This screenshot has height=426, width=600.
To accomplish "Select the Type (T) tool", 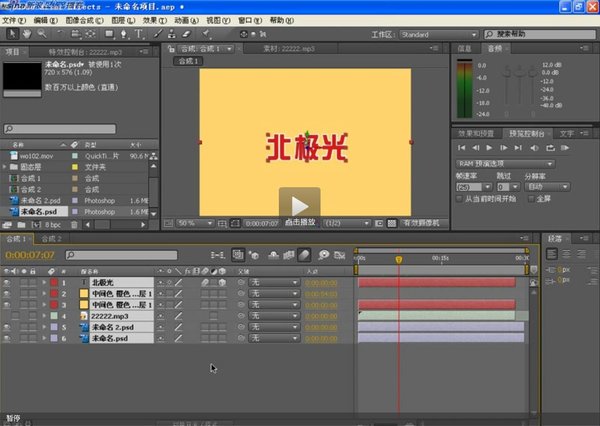I will 138,34.
